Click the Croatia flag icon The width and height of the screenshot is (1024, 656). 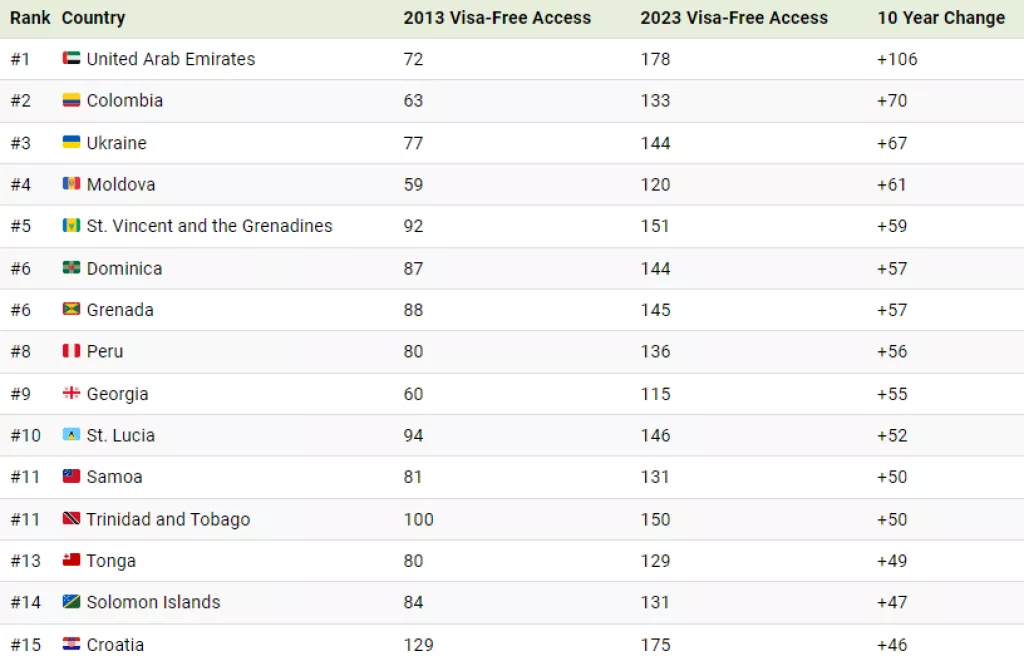point(71,644)
